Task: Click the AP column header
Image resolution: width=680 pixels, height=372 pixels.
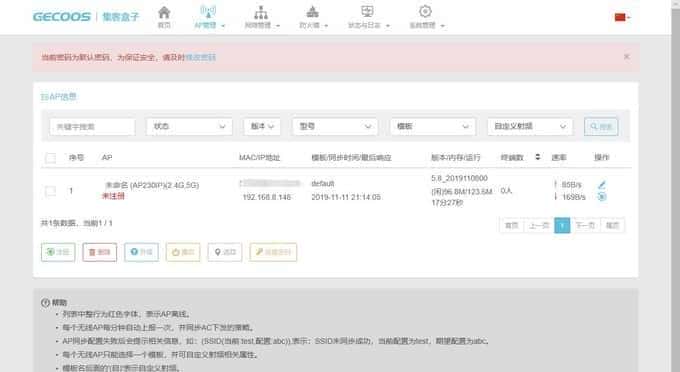Action: pos(107,157)
